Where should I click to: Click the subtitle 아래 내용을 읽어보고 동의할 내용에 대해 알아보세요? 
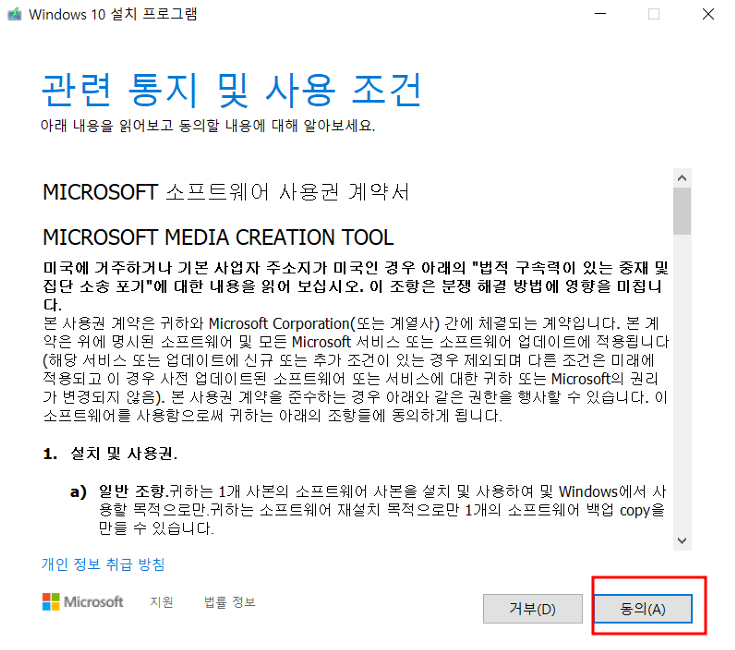[208, 126]
